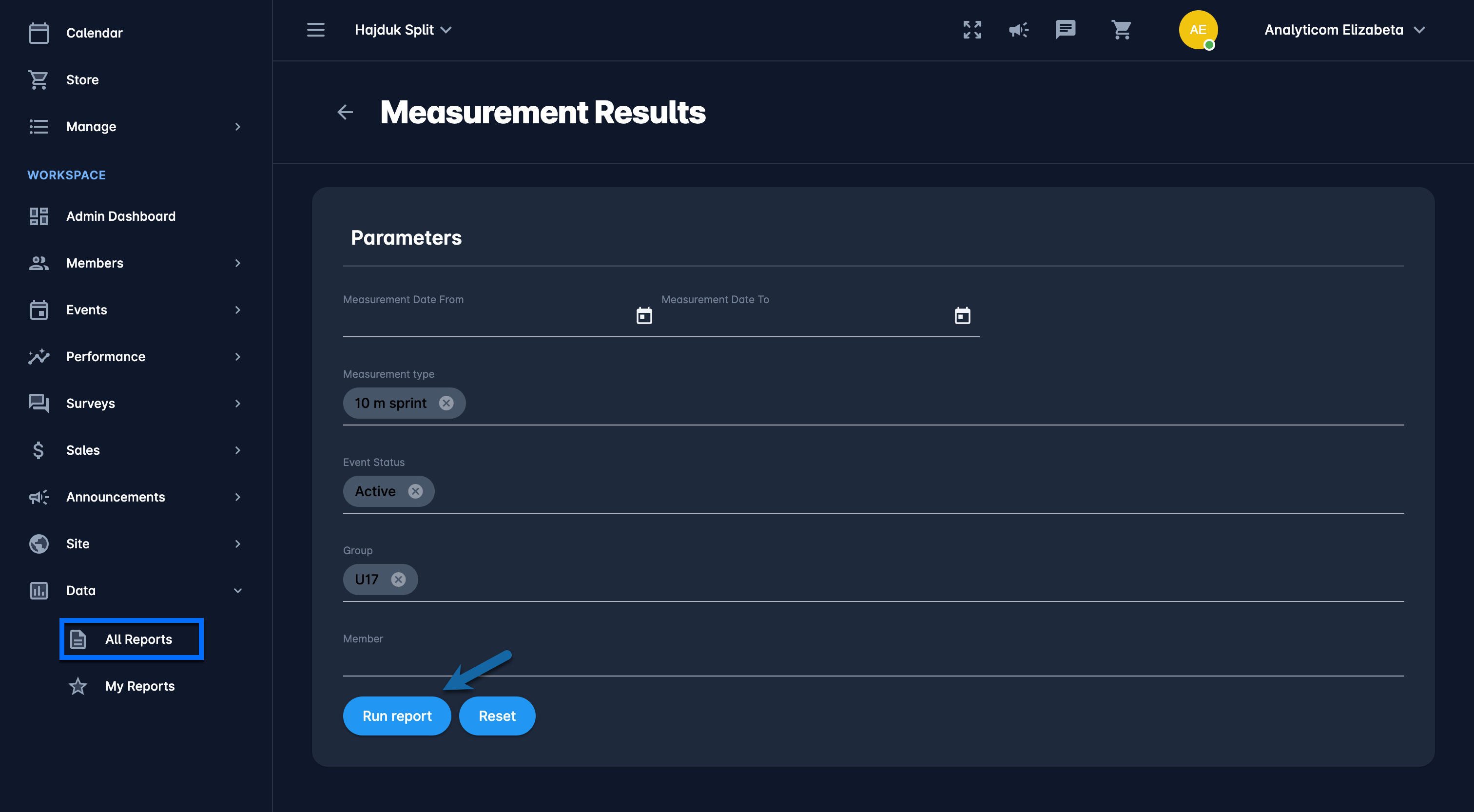Viewport: 1474px width, 812px height.
Task: Click the Run report button
Action: click(397, 715)
